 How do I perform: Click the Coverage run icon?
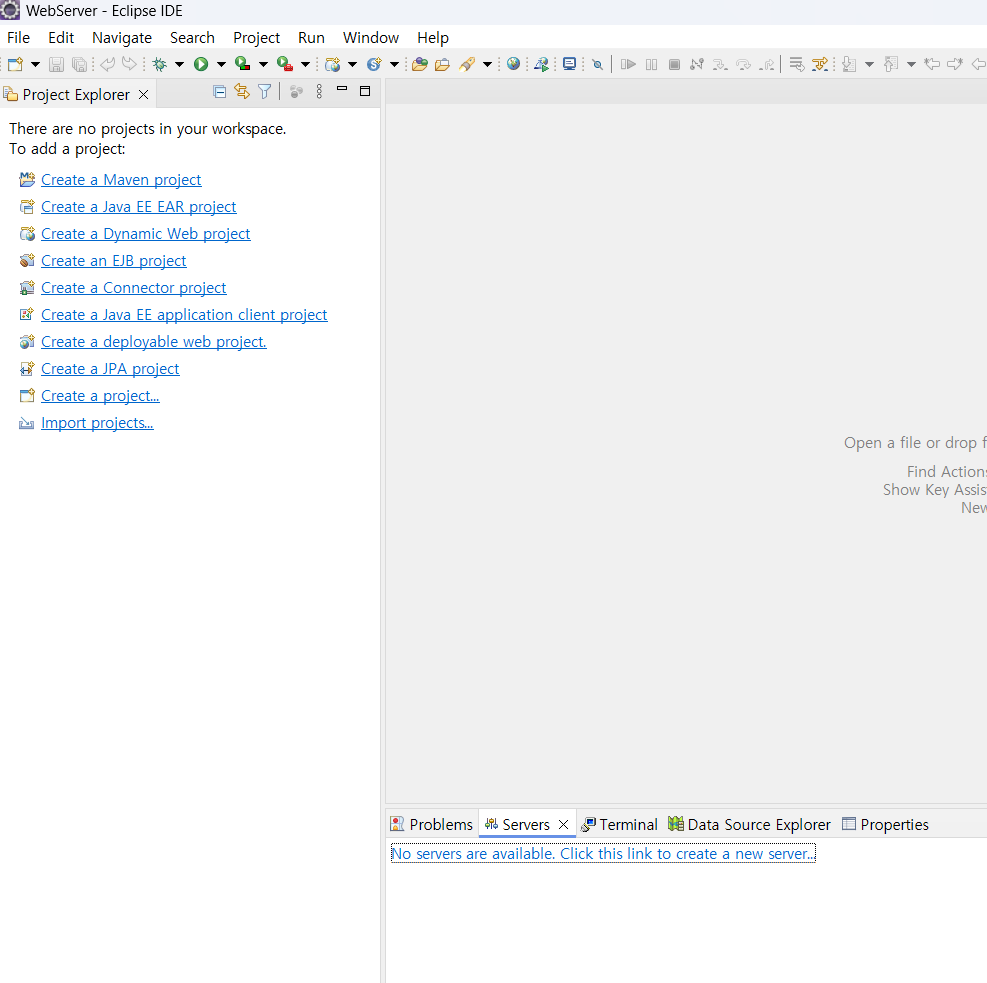242,64
